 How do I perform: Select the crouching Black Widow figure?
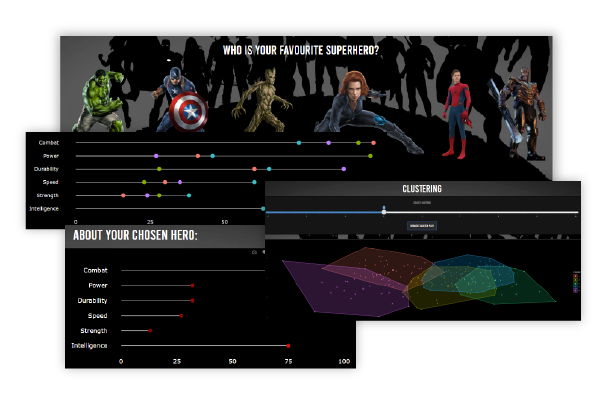point(367,111)
